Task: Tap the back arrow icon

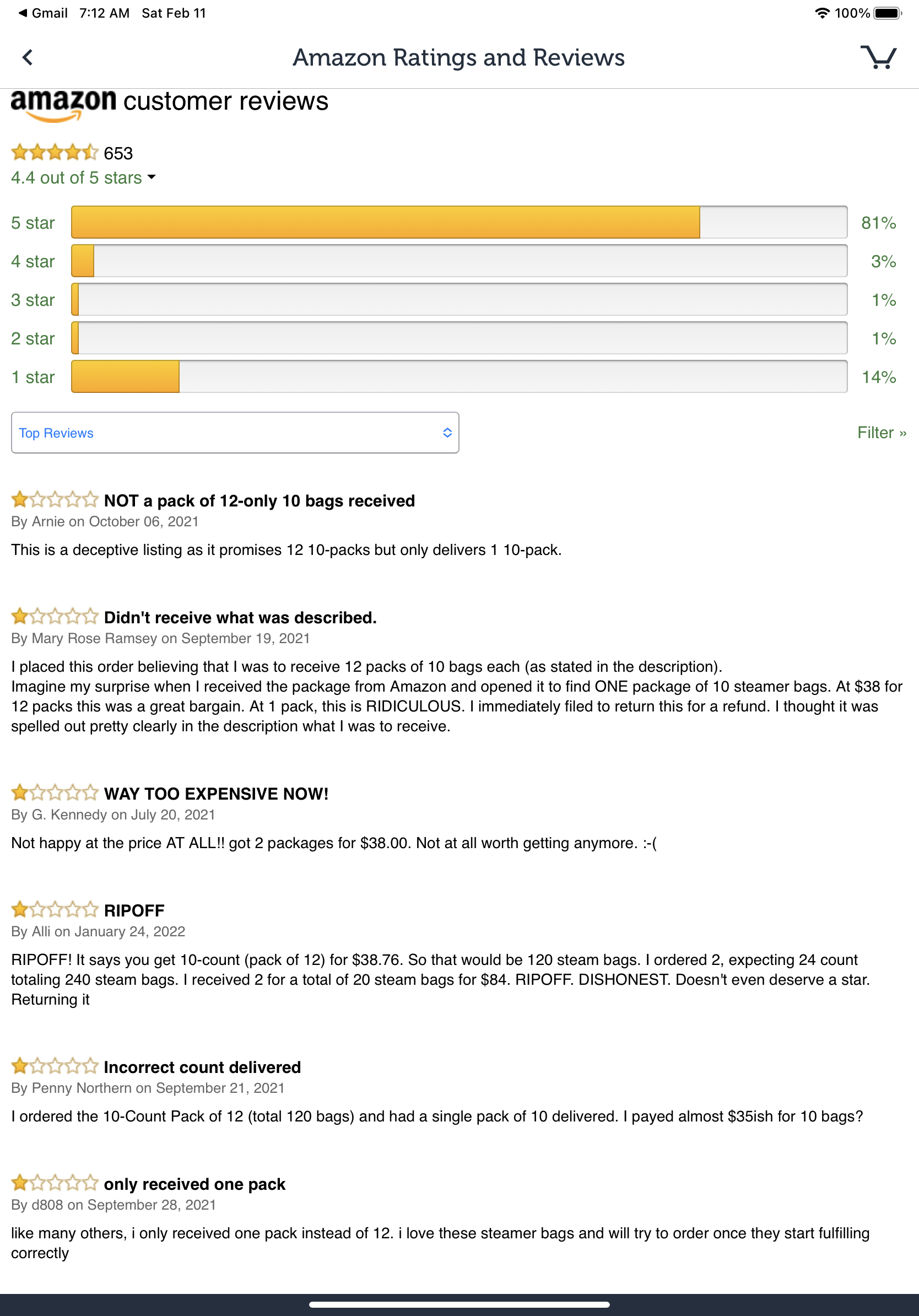Action: pyautogui.click(x=27, y=57)
